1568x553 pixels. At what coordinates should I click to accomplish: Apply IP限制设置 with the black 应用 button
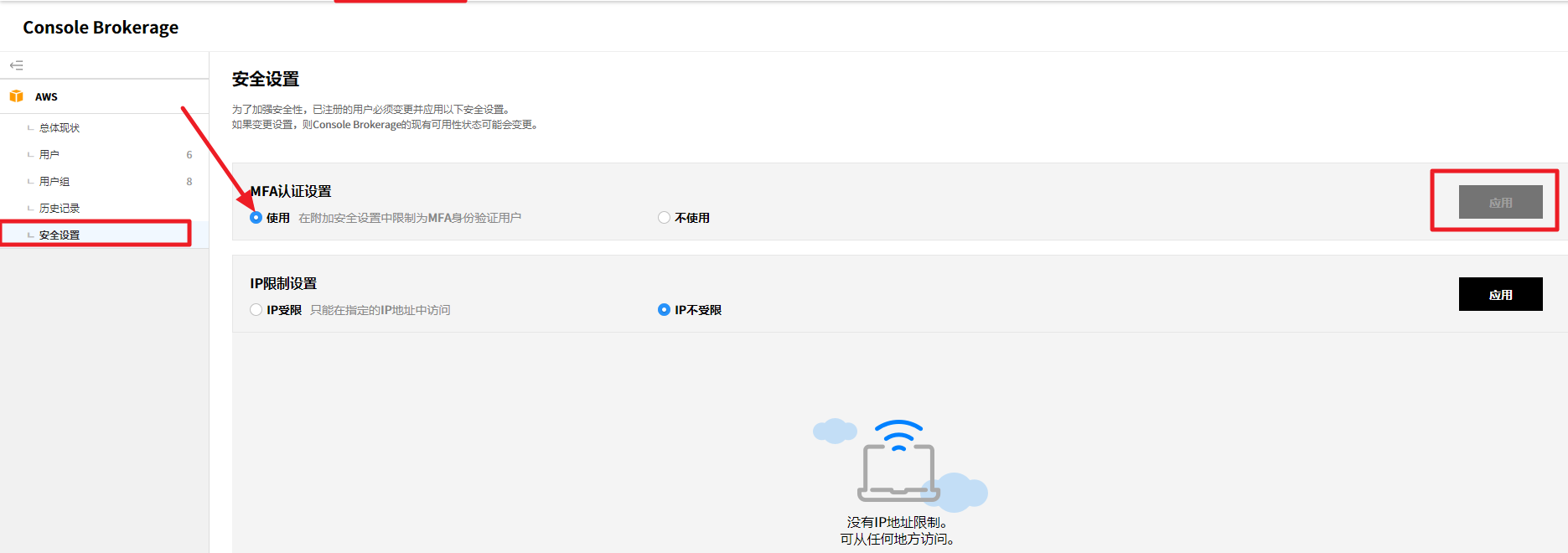[x=1500, y=294]
